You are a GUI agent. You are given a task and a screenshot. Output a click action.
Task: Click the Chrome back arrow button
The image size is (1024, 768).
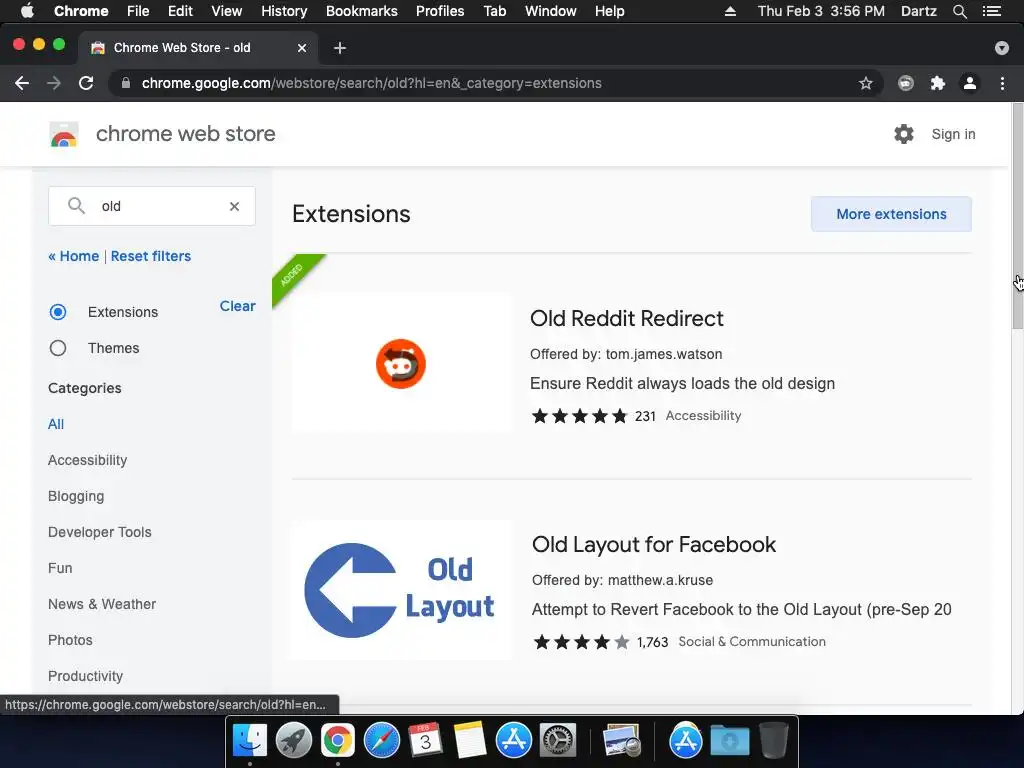[22, 83]
